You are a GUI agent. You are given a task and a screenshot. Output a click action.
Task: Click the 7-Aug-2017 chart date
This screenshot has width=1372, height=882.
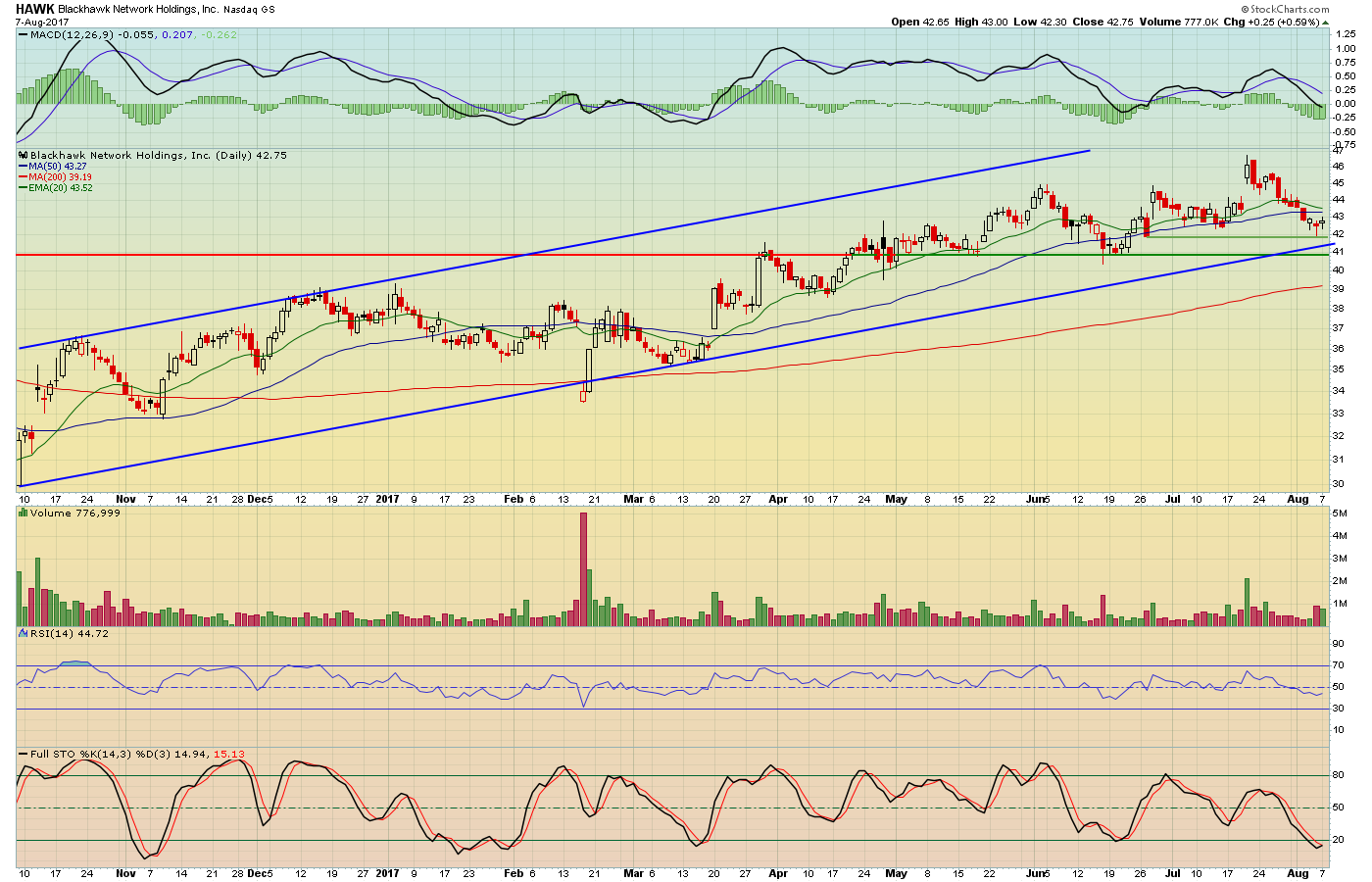tap(41, 22)
